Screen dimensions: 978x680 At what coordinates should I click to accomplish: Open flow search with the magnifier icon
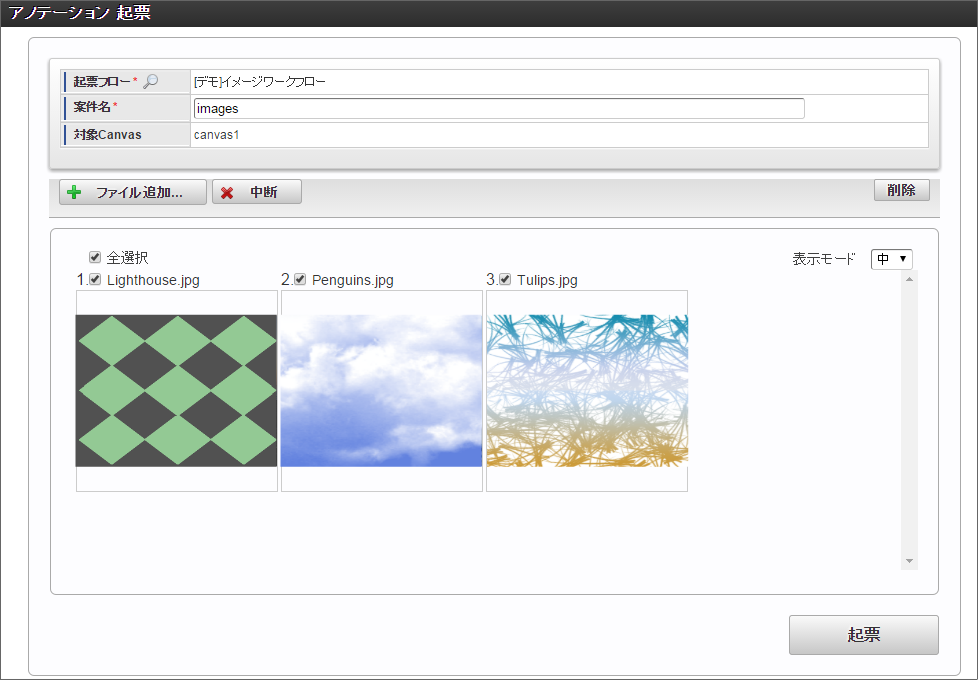tap(150, 82)
